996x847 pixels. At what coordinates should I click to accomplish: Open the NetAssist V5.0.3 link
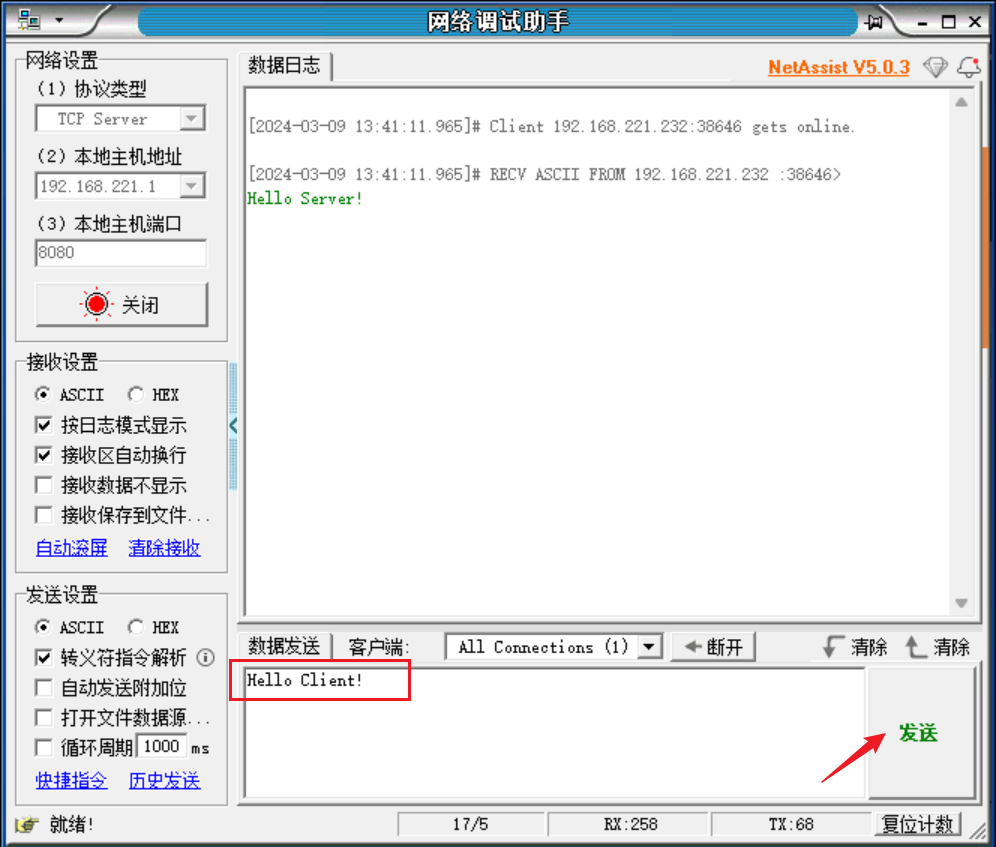pyautogui.click(x=838, y=67)
